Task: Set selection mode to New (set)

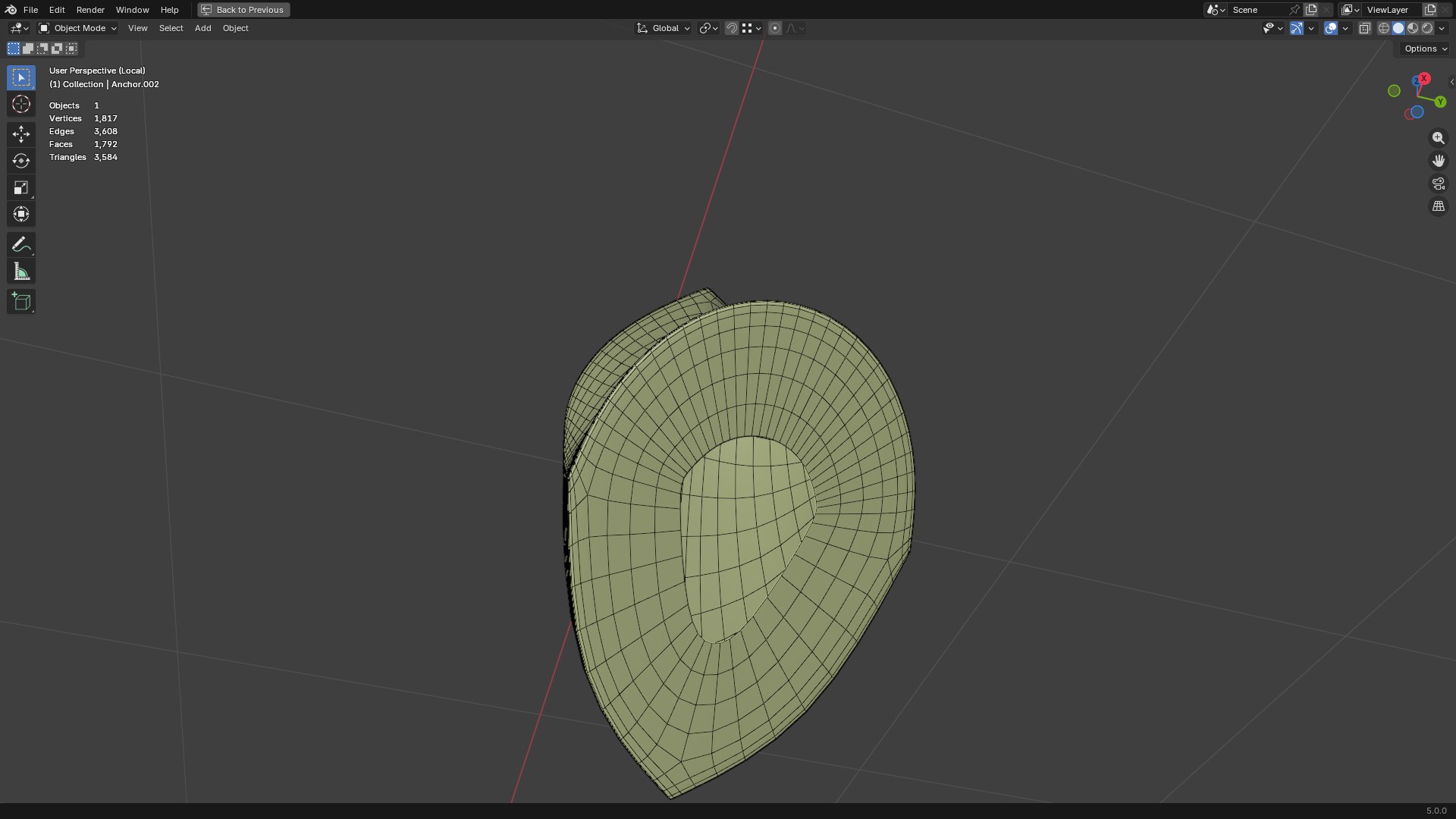Action: [14, 49]
